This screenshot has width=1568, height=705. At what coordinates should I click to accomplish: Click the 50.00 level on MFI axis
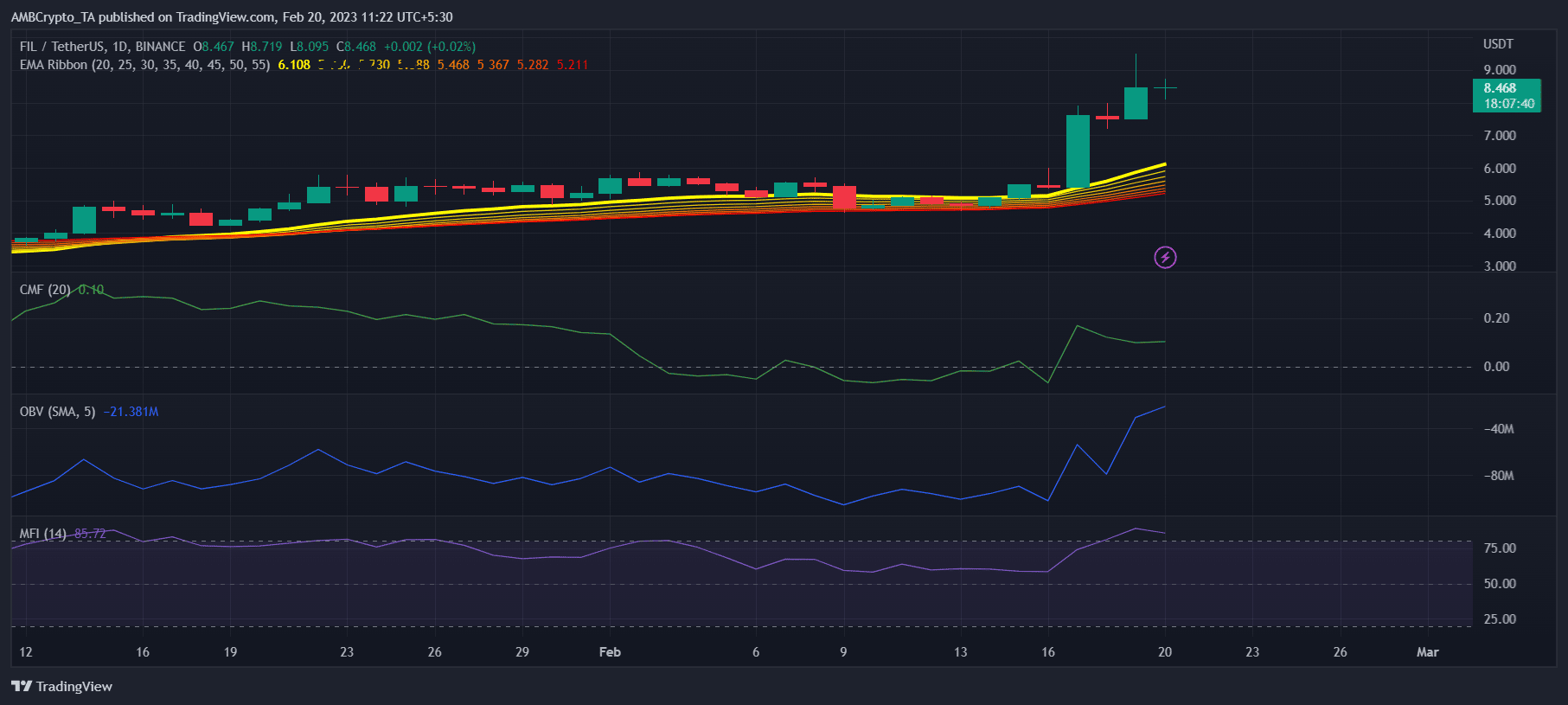[1500, 584]
